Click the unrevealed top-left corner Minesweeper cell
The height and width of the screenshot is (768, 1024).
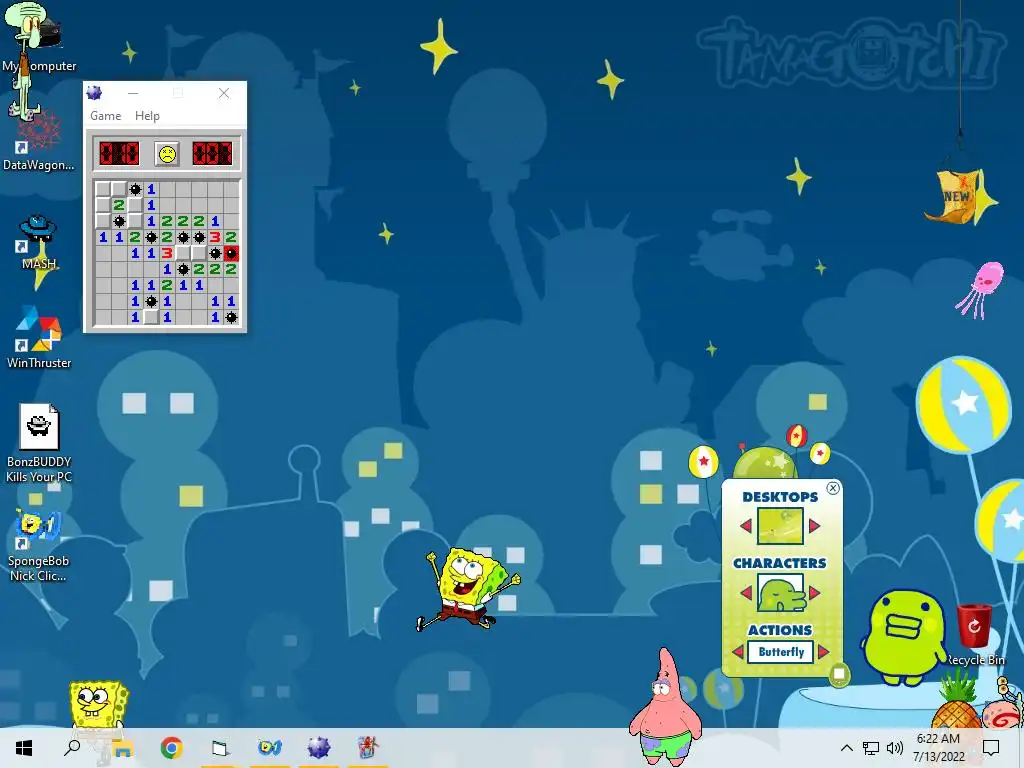click(103, 189)
